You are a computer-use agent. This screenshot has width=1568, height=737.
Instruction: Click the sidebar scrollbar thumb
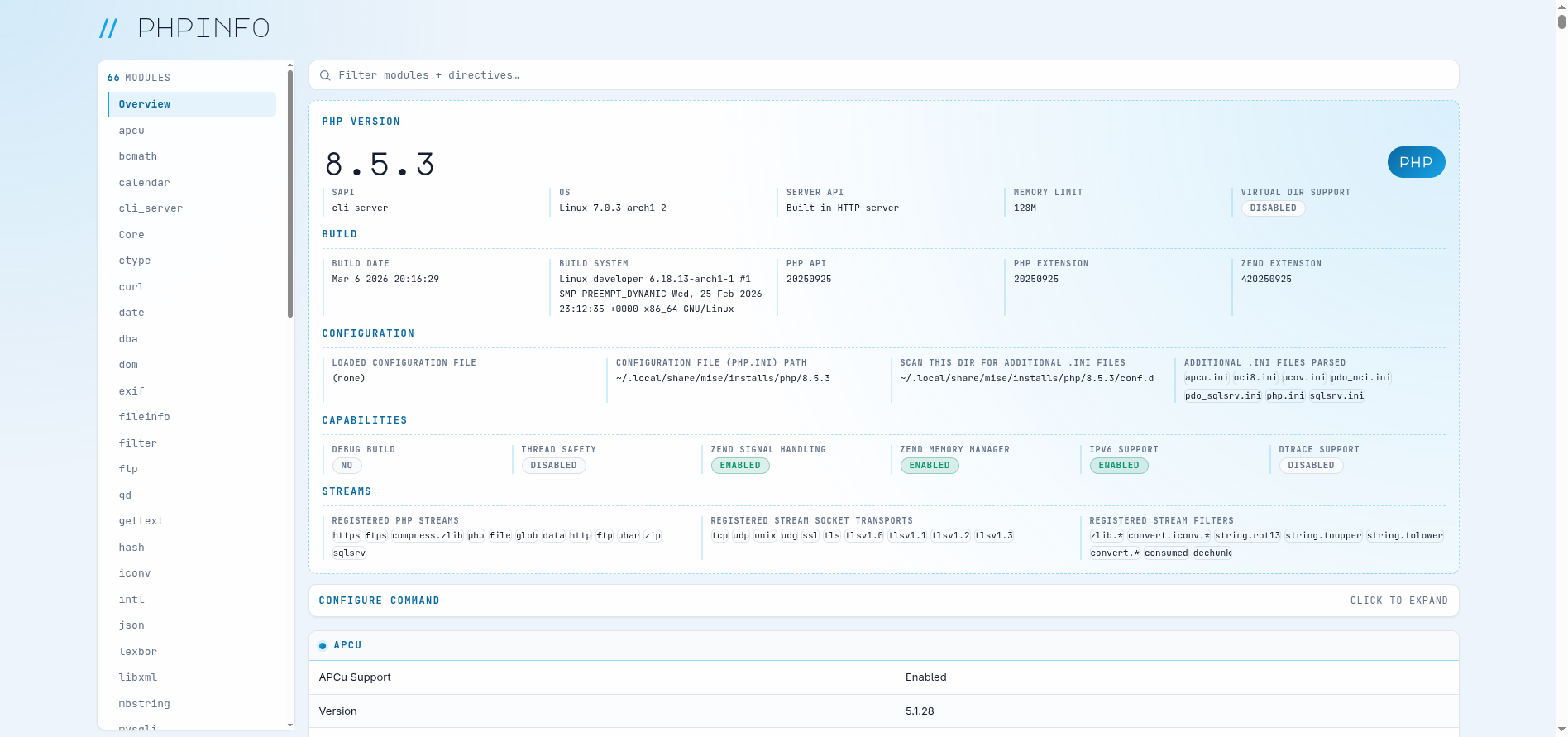(290, 194)
